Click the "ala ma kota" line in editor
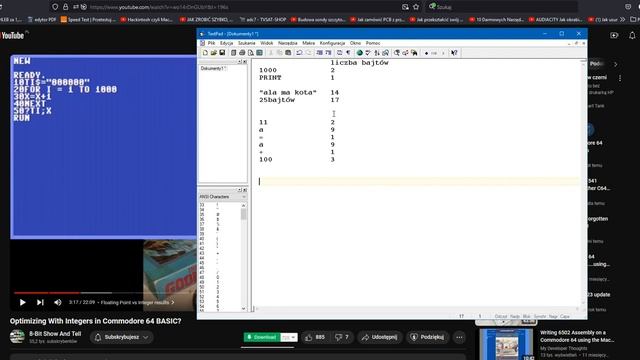The height and width of the screenshot is (360, 640). click(288, 93)
